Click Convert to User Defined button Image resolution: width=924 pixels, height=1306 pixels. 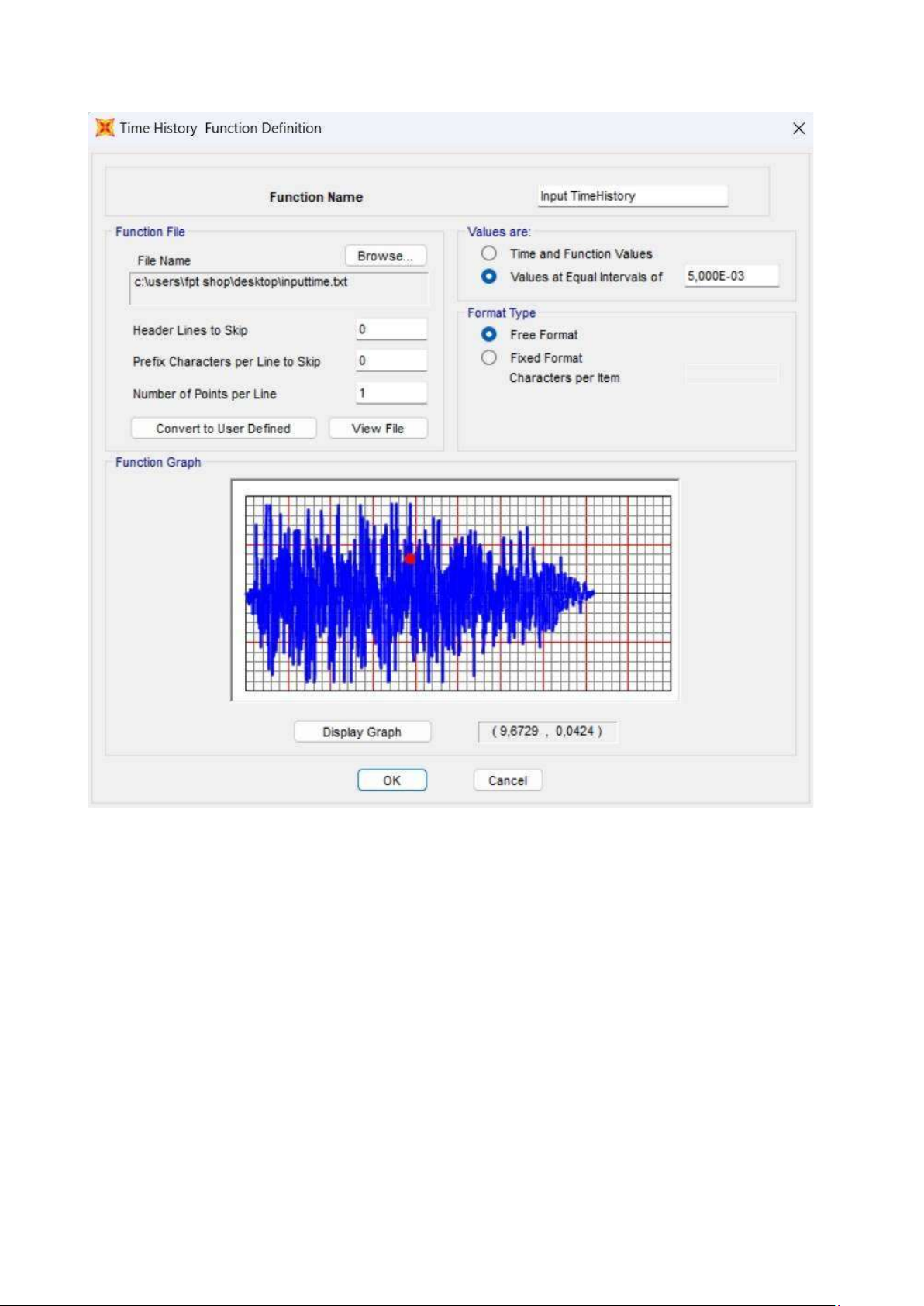click(223, 429)
